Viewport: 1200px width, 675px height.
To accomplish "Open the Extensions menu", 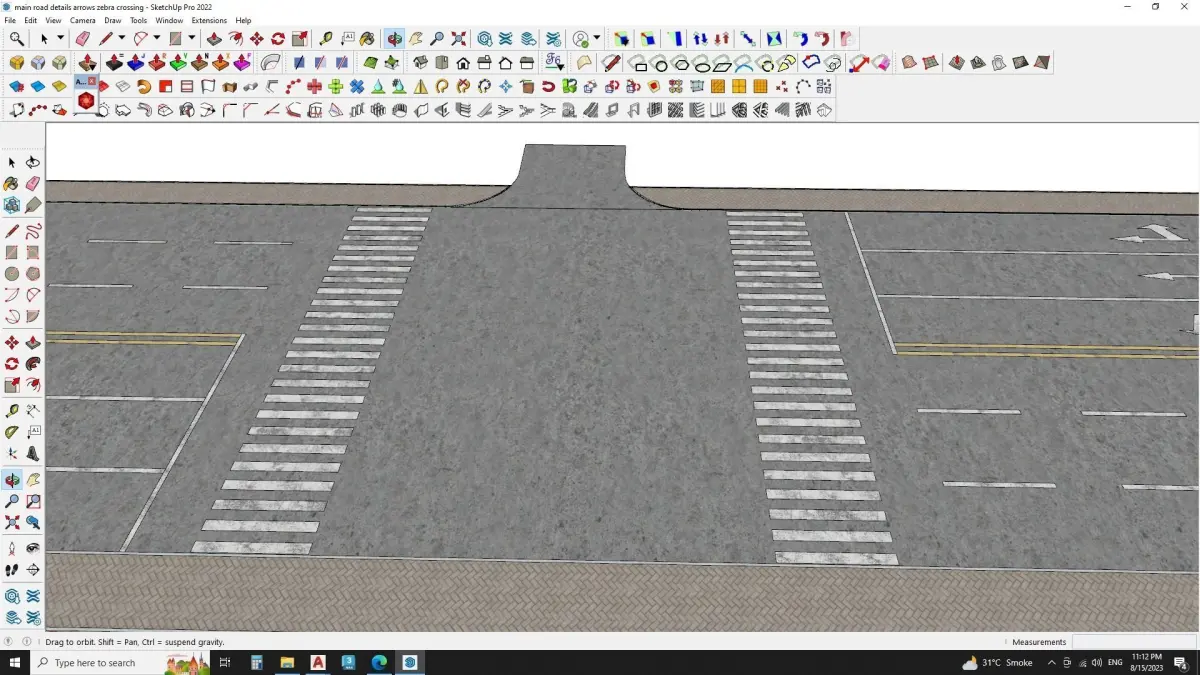I will tap(209, 20).
